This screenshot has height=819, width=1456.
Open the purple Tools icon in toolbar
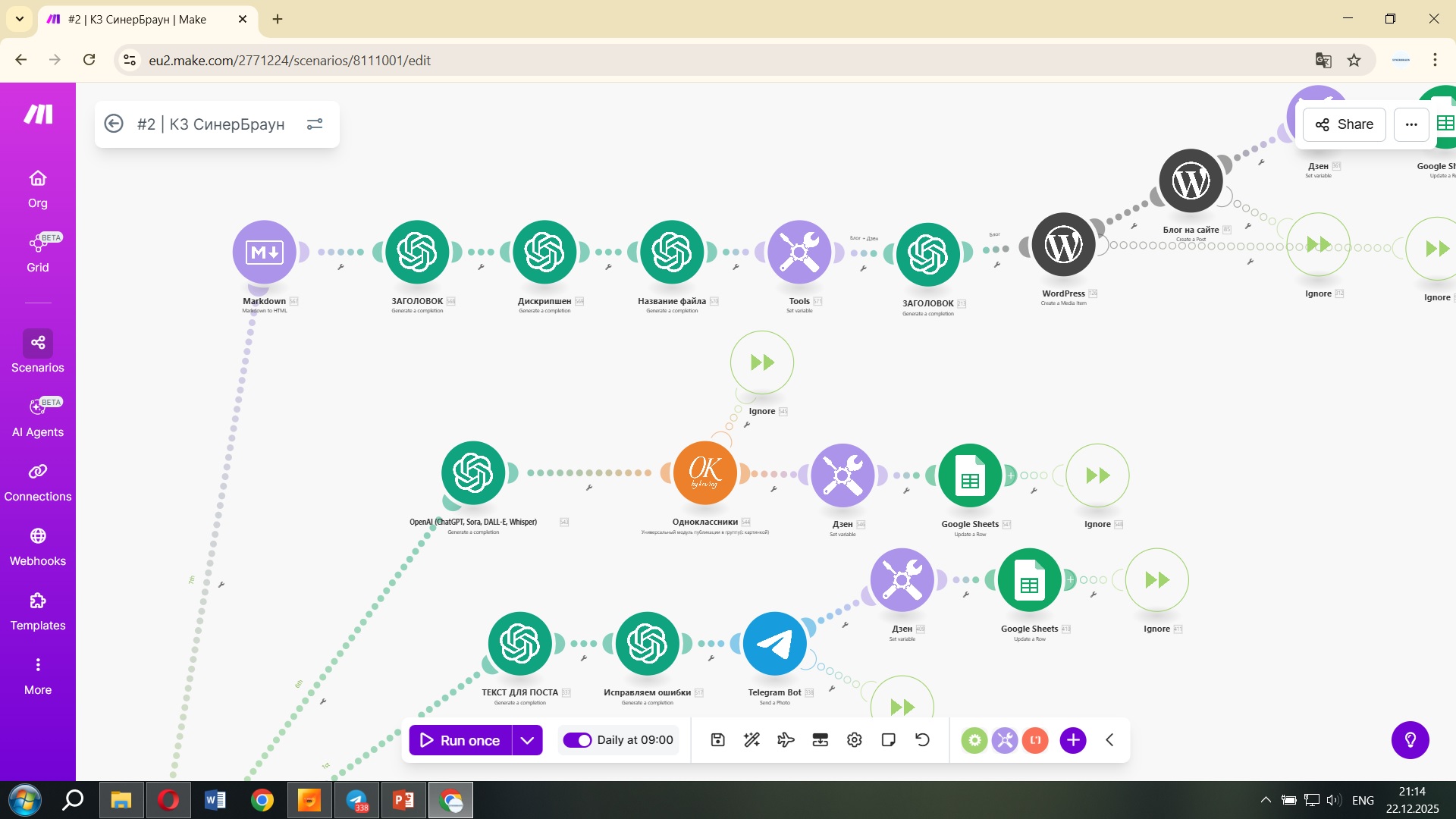[x=1005, y=740]
